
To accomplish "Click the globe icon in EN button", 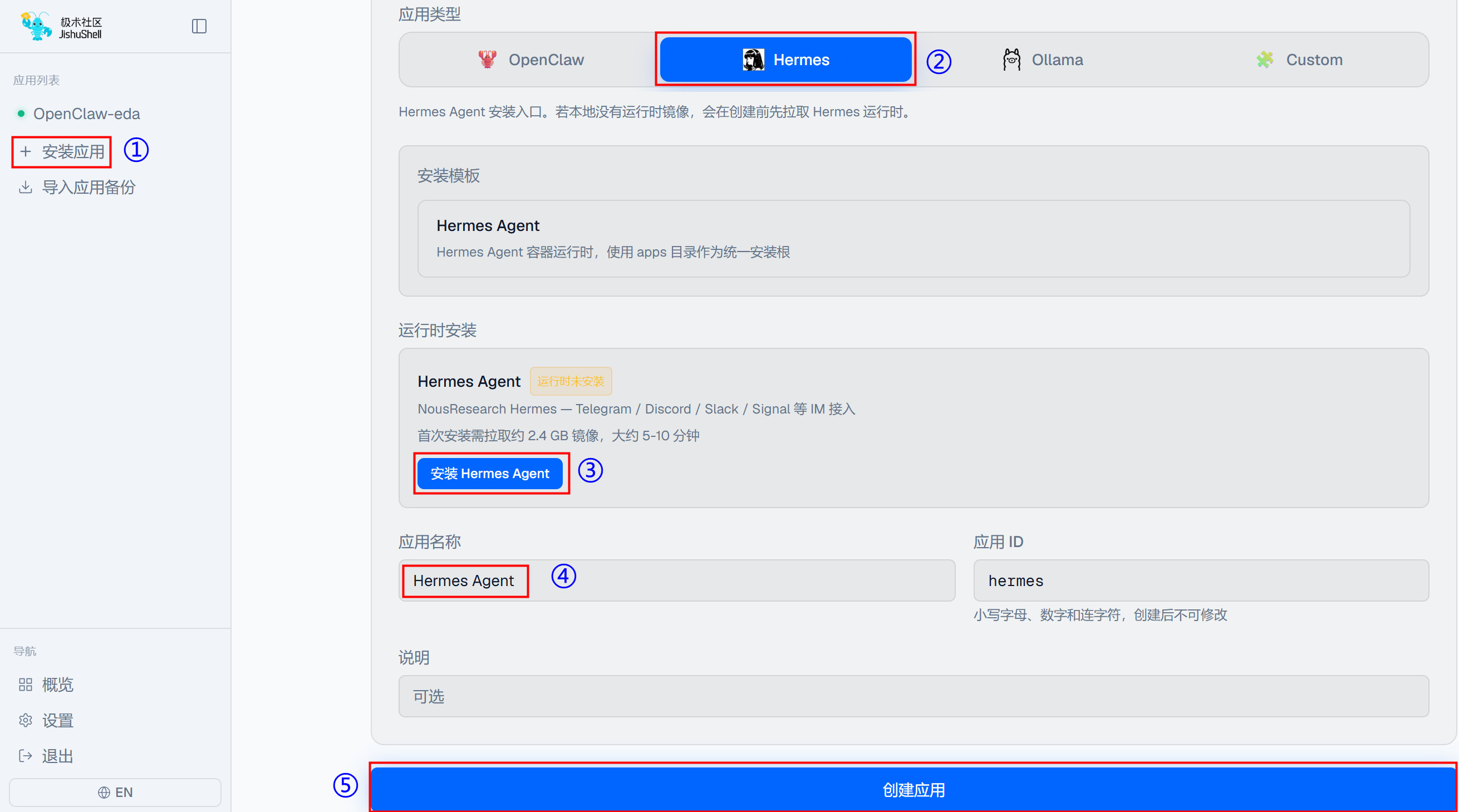I will pyautogui.click(x=104, y=792).
